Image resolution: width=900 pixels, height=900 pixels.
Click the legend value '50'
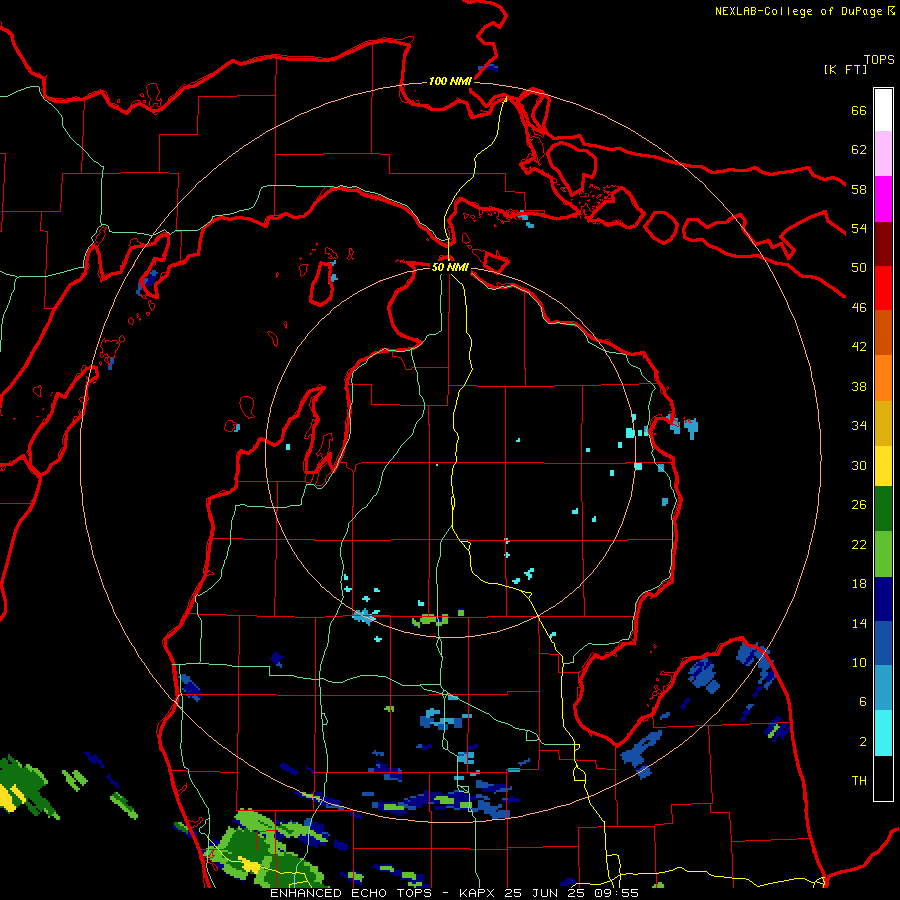coord(859,268)
